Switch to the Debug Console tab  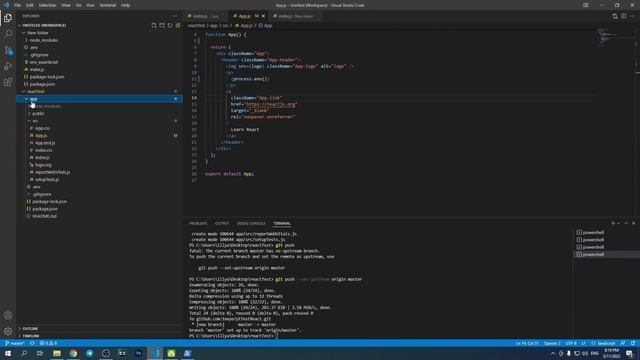tap(251, 223)
